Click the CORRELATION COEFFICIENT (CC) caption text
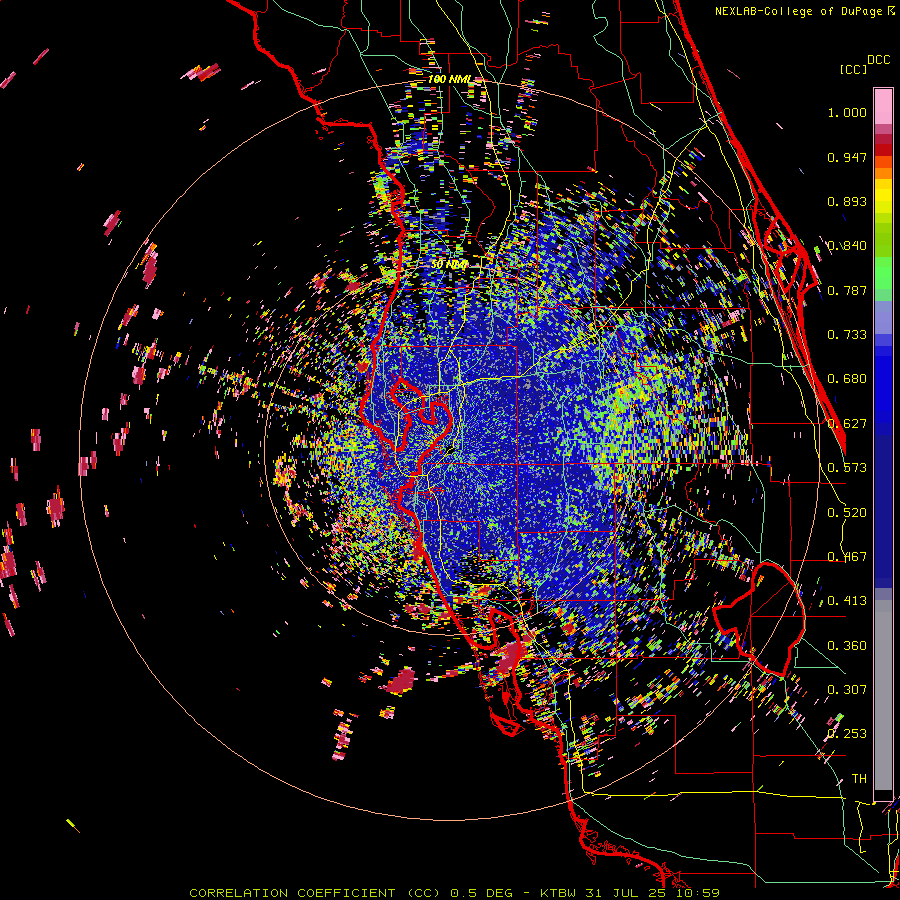The height and width of the screenshot is (900, 900). (315, 893)
